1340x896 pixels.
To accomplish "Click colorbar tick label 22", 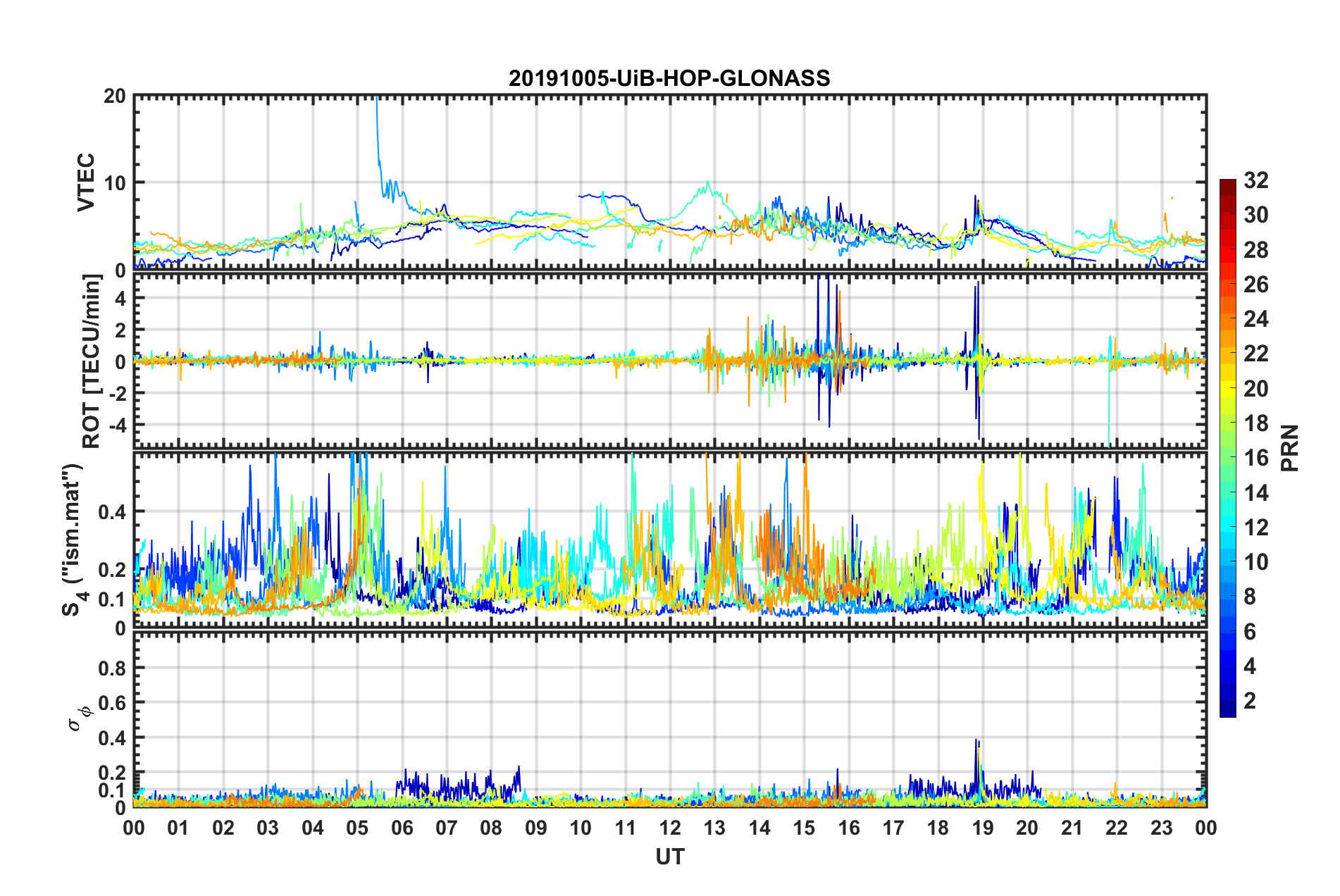I will pos(1255,354).
